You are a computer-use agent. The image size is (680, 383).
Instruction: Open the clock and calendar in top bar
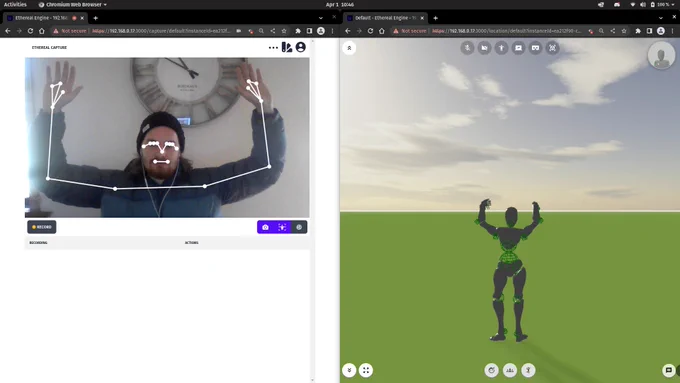click(x=340, y=4)
